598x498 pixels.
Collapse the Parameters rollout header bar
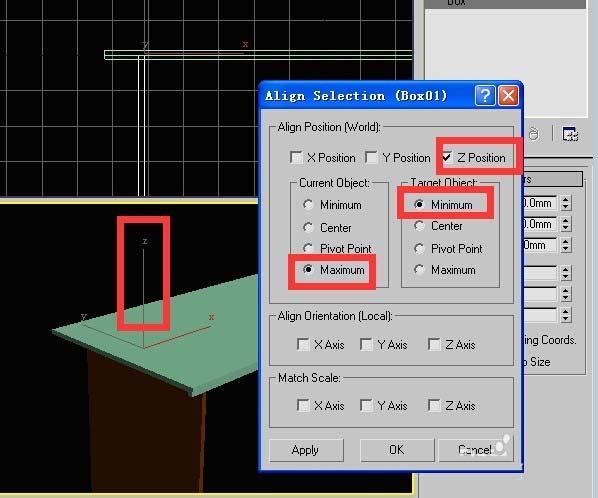click(553, 179)
